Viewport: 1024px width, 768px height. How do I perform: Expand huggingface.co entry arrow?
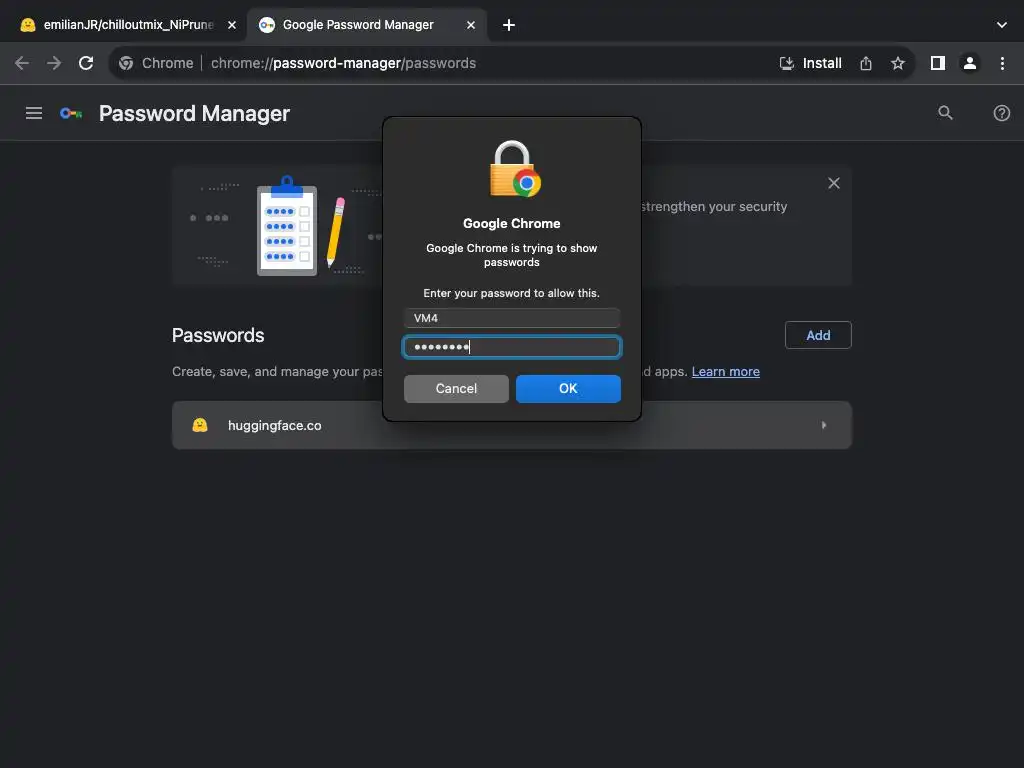tap(824, 425)
